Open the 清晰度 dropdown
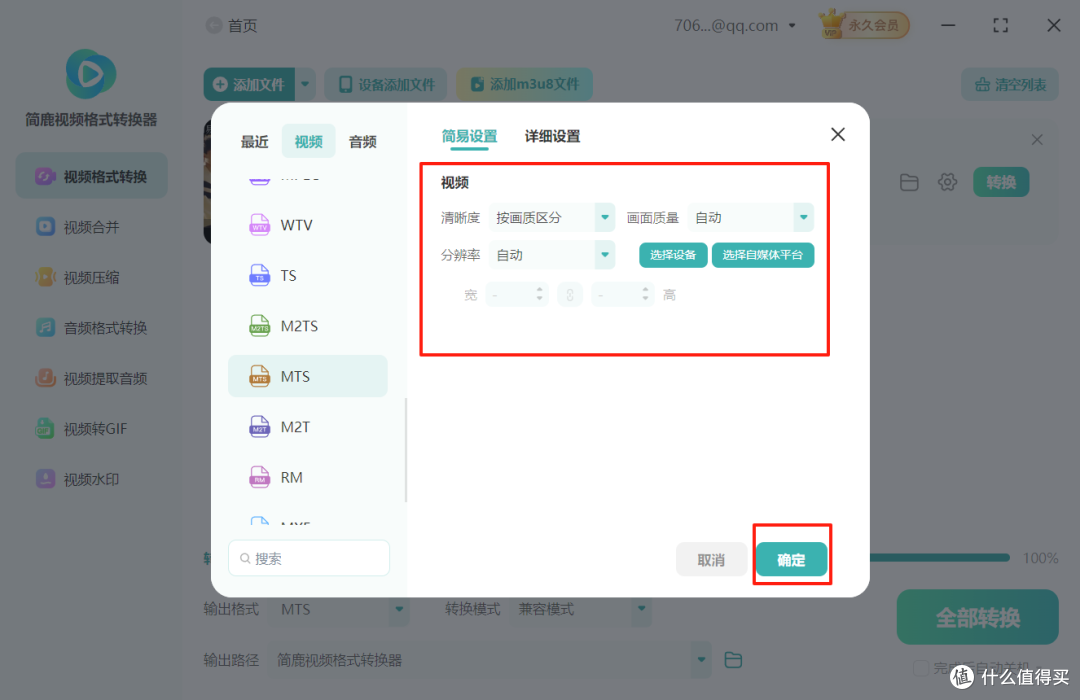The width and height of the screenshot is (1080, 700). tap(551, 218)
